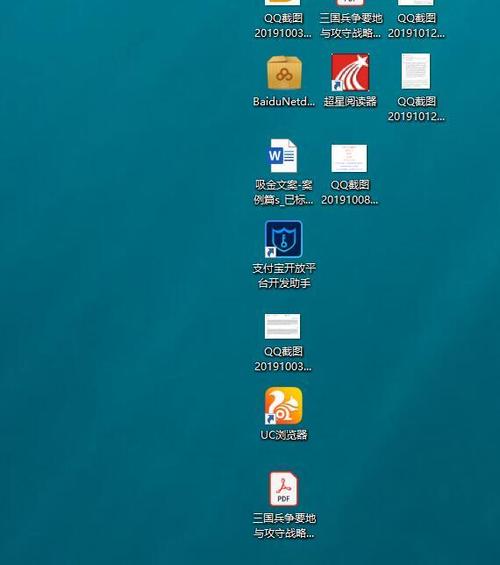
Task: Open the BaiduNetdisk package box icon
Action: coord(284,73)
